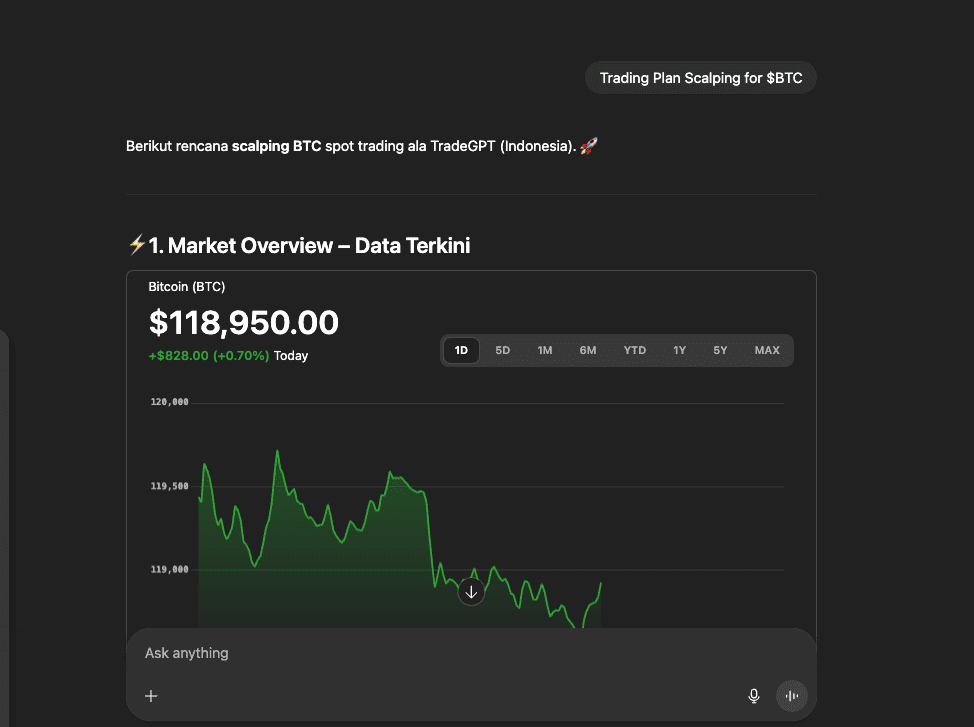Click the lightning bolt emoji in the heading
974x727 pixels.
coord(137,245)
